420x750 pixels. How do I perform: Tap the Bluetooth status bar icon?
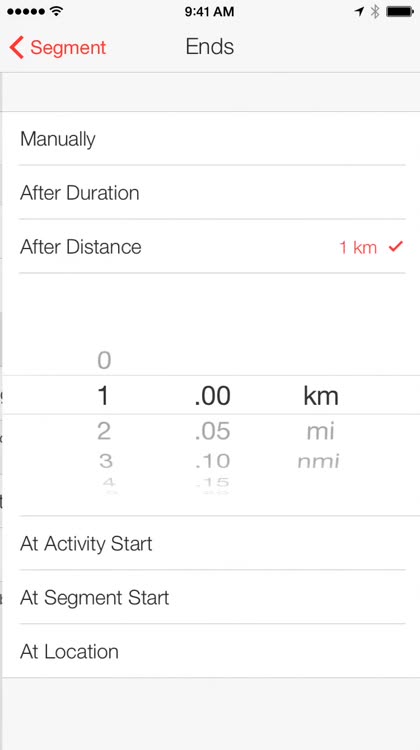pos(375,11)
